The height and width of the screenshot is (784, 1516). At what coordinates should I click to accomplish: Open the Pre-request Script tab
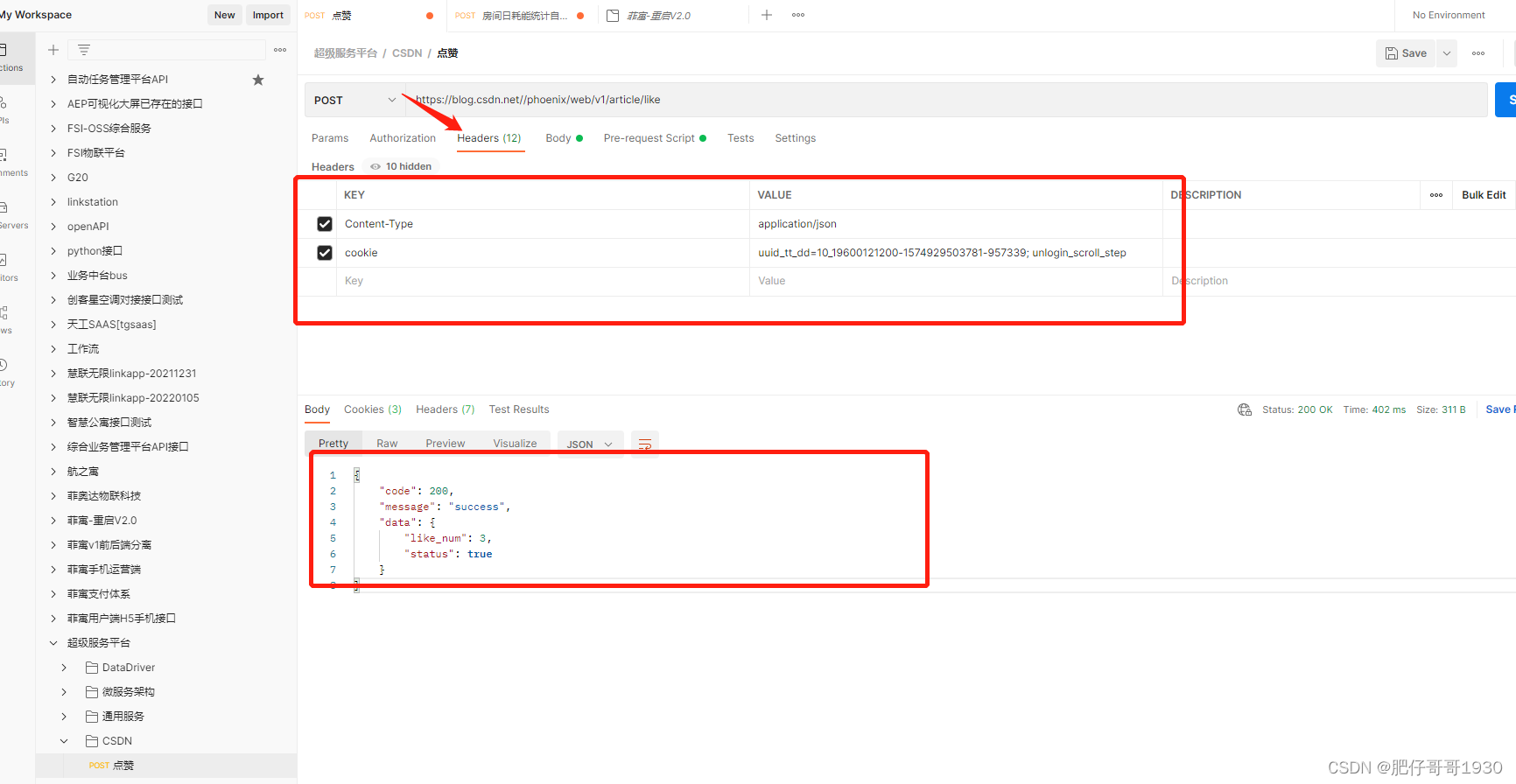[x=655, y=138]
